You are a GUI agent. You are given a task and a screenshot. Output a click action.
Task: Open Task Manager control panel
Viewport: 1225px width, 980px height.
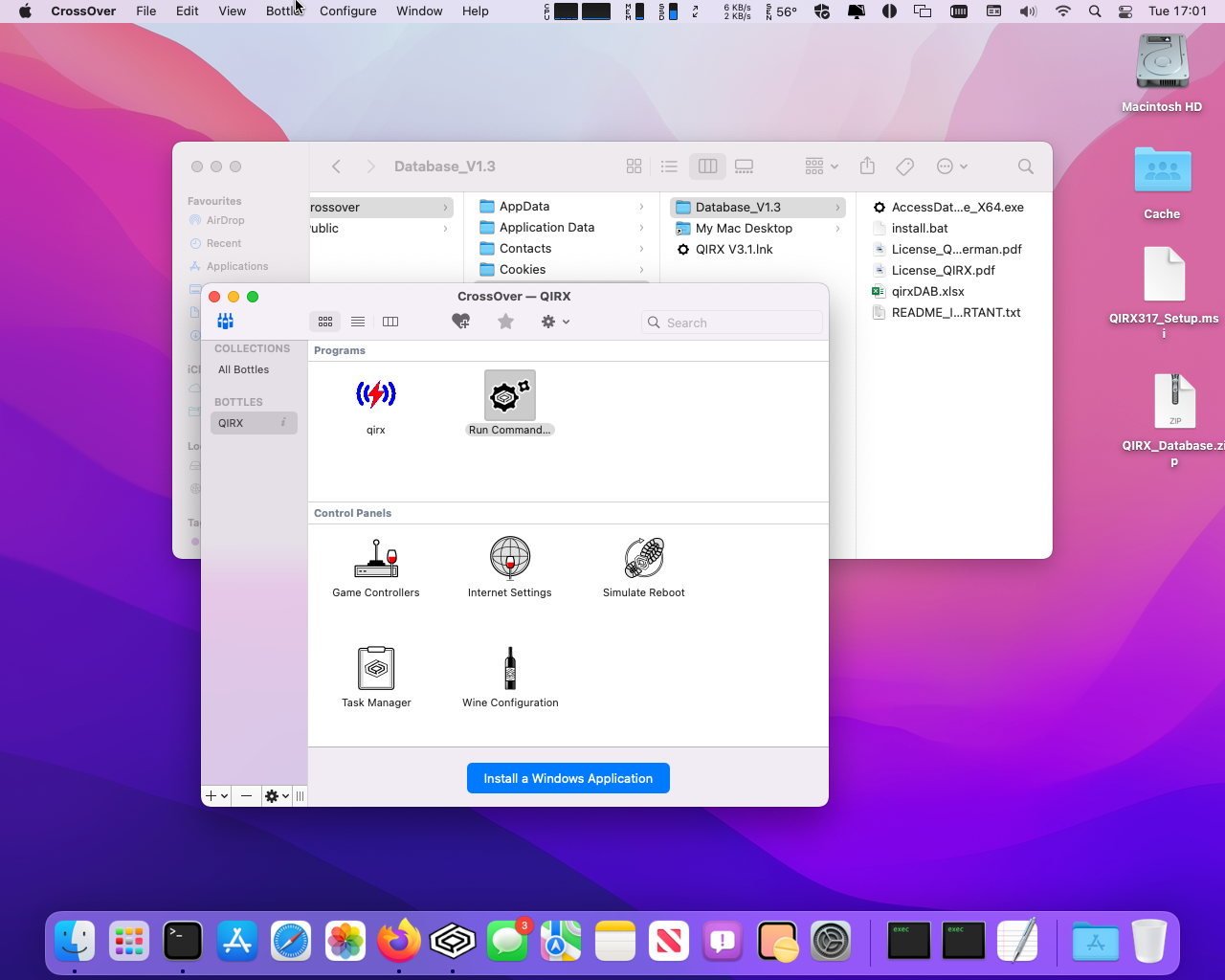point(376,668)
